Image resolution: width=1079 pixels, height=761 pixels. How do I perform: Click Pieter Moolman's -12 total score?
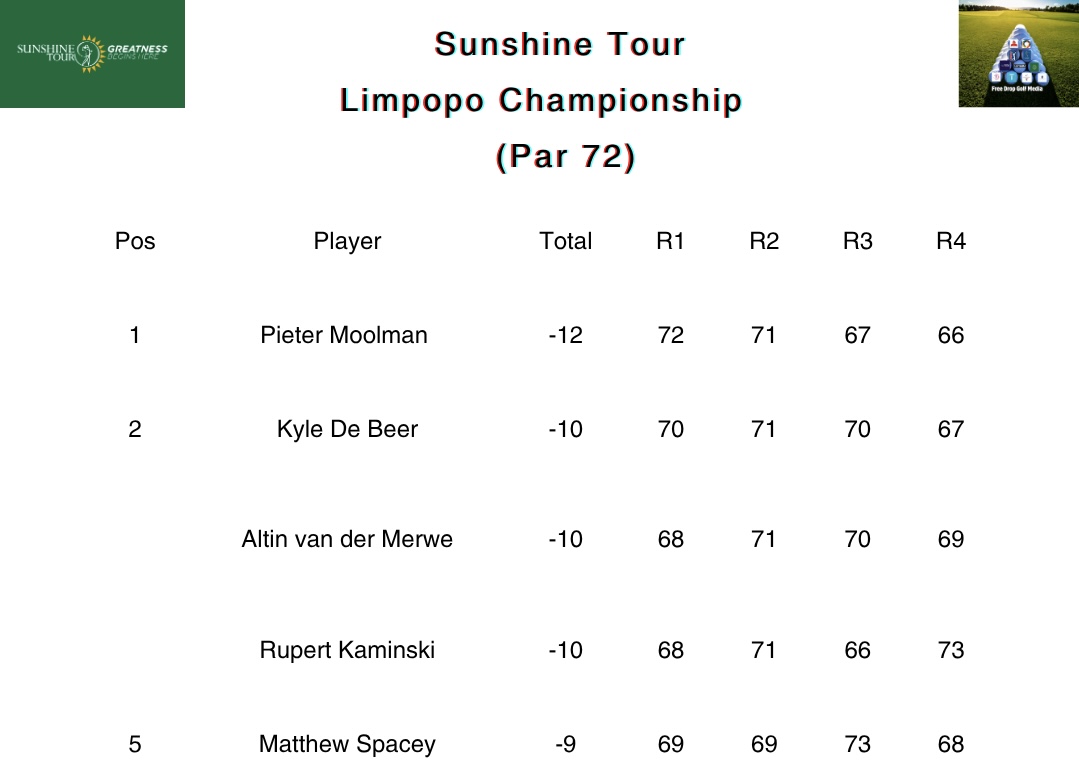(565, 335)
